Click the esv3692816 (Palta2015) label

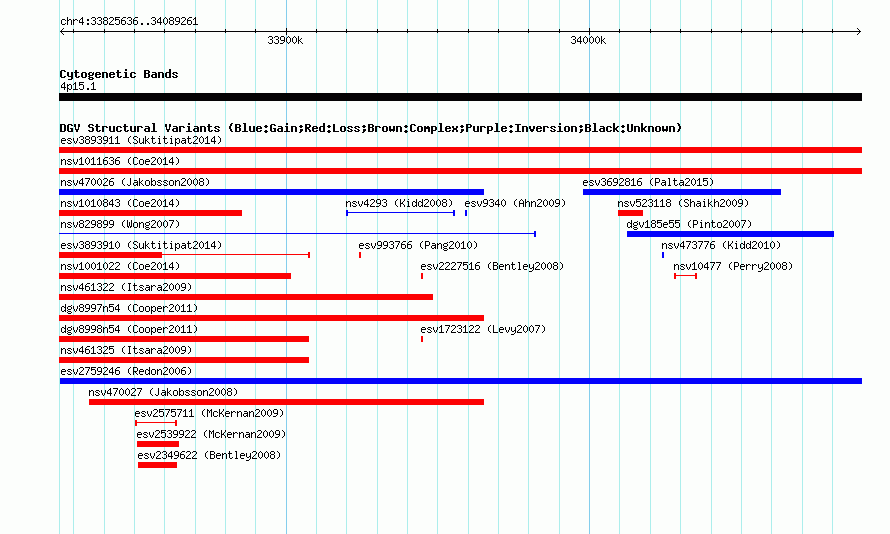(648, 182)
